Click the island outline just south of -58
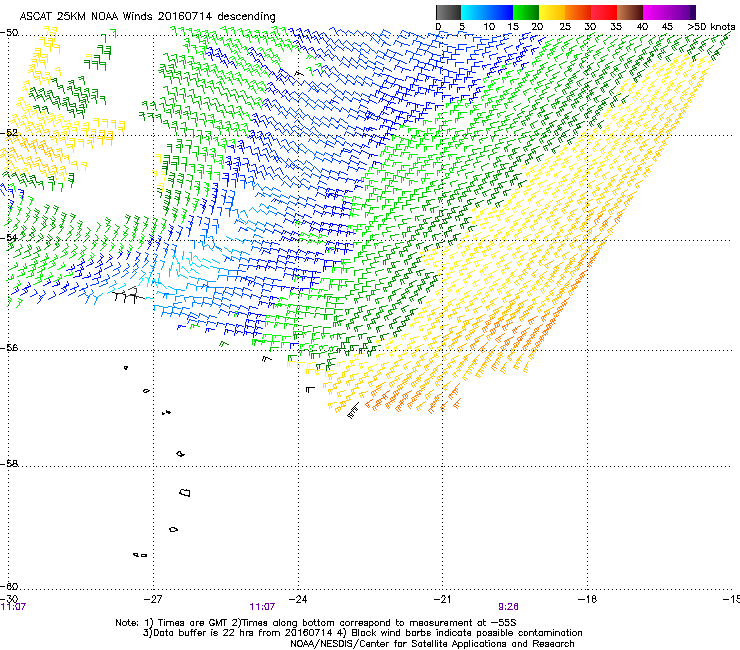Image resolution: width=740 pixels, height=650 pixels. 185,492
